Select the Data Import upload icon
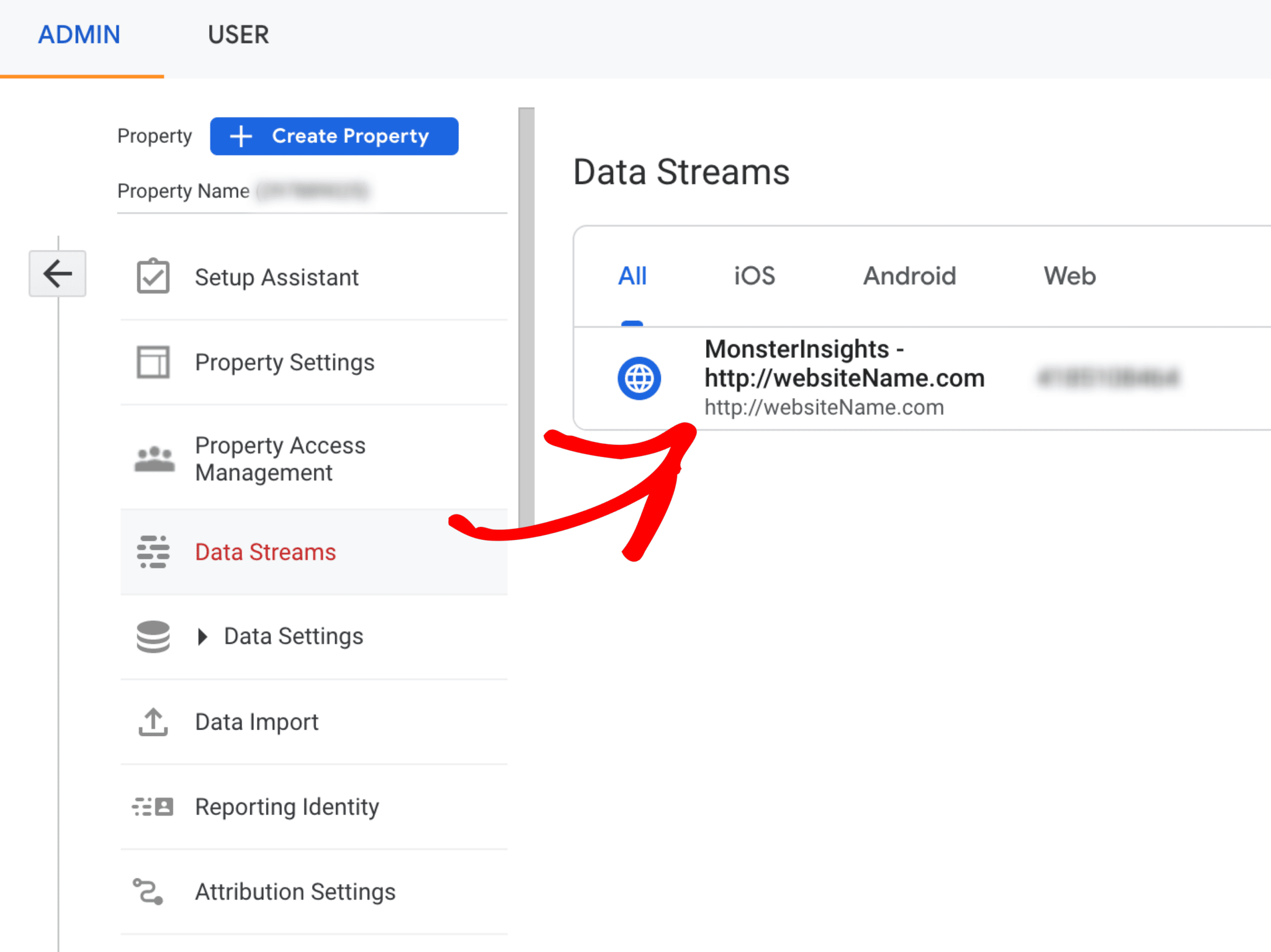1271x952 pixels. [153, 722]
